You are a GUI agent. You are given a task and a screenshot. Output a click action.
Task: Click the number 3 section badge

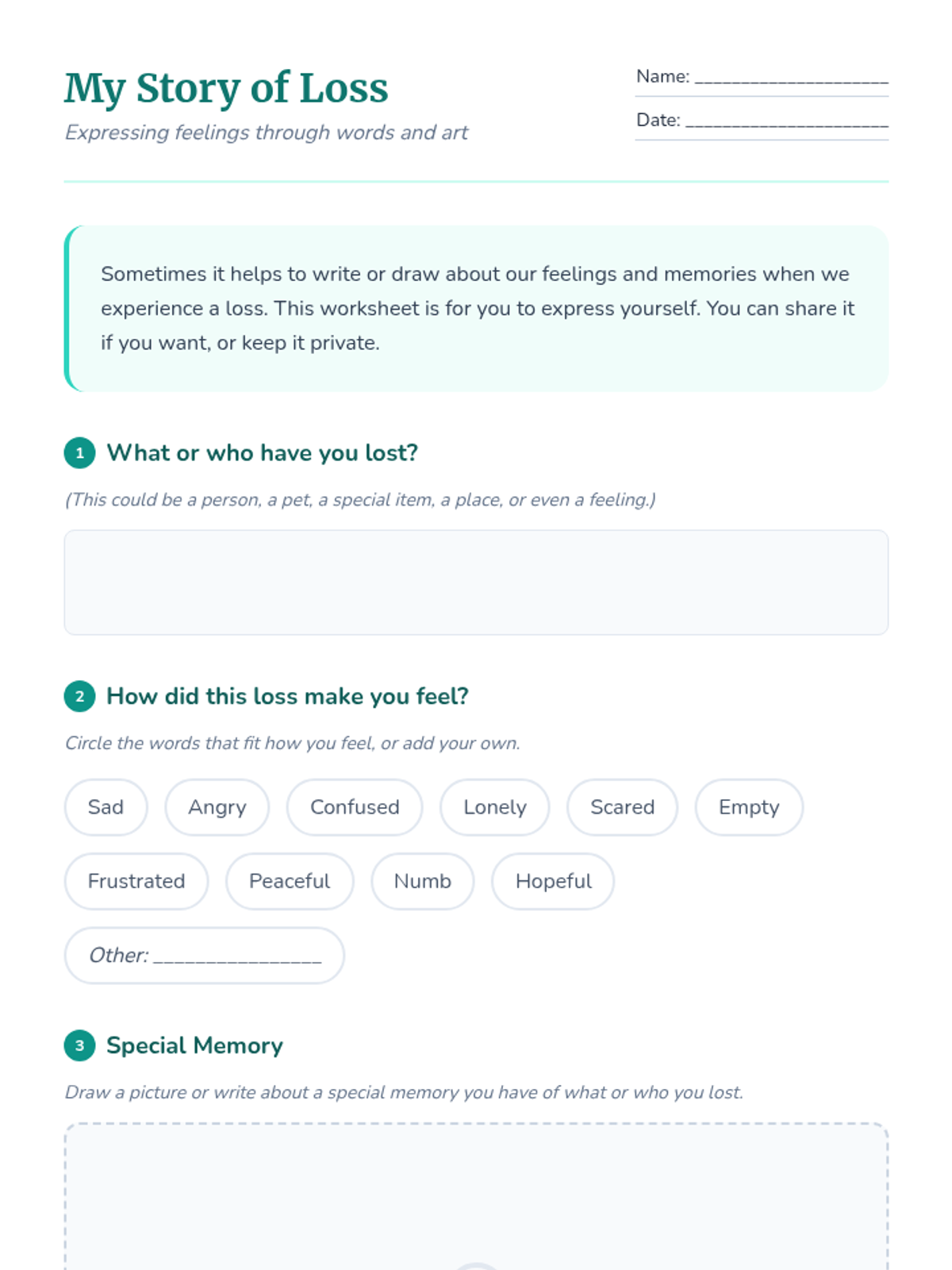[79, 1045]
